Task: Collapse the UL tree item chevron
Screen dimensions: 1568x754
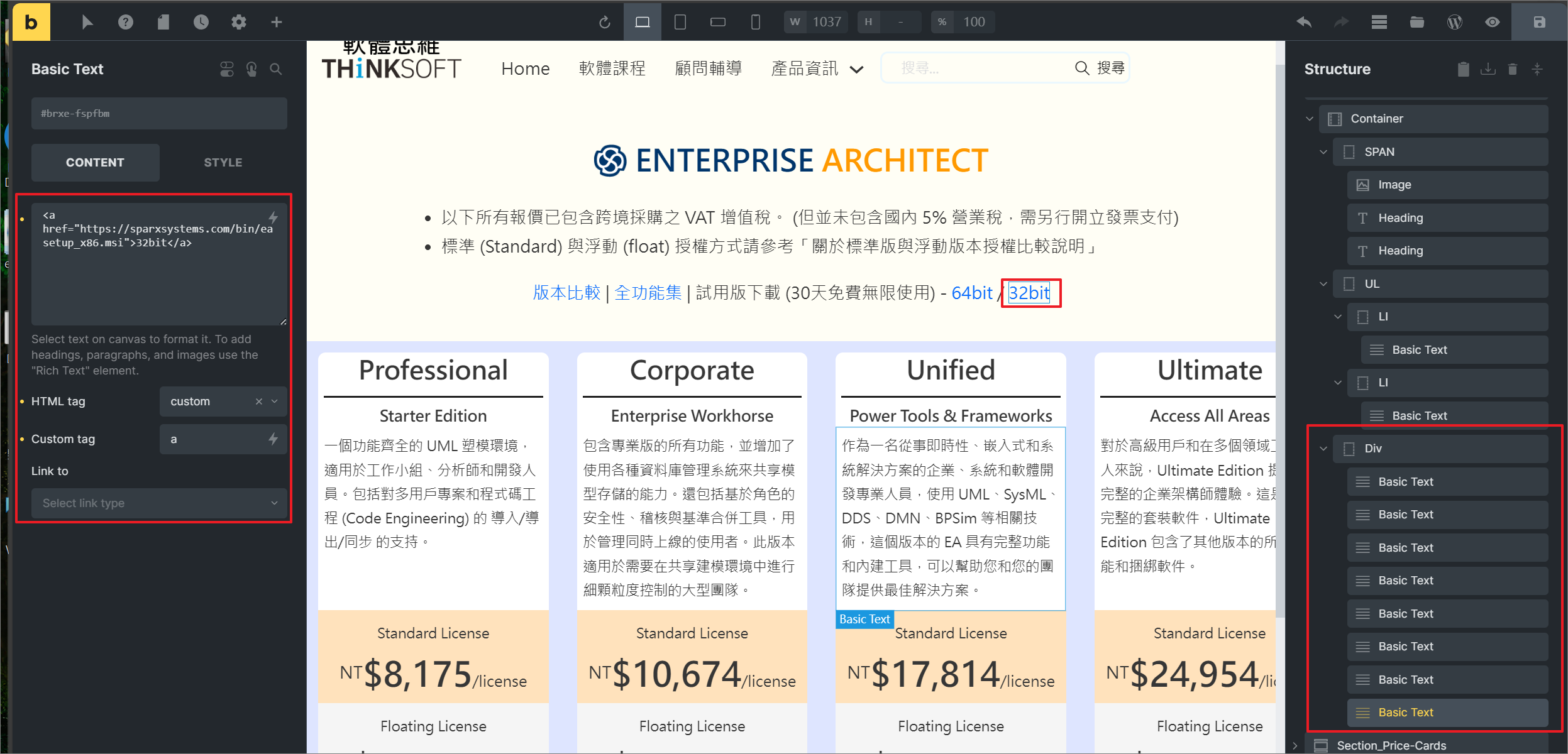Action: tap(1323, 284)
